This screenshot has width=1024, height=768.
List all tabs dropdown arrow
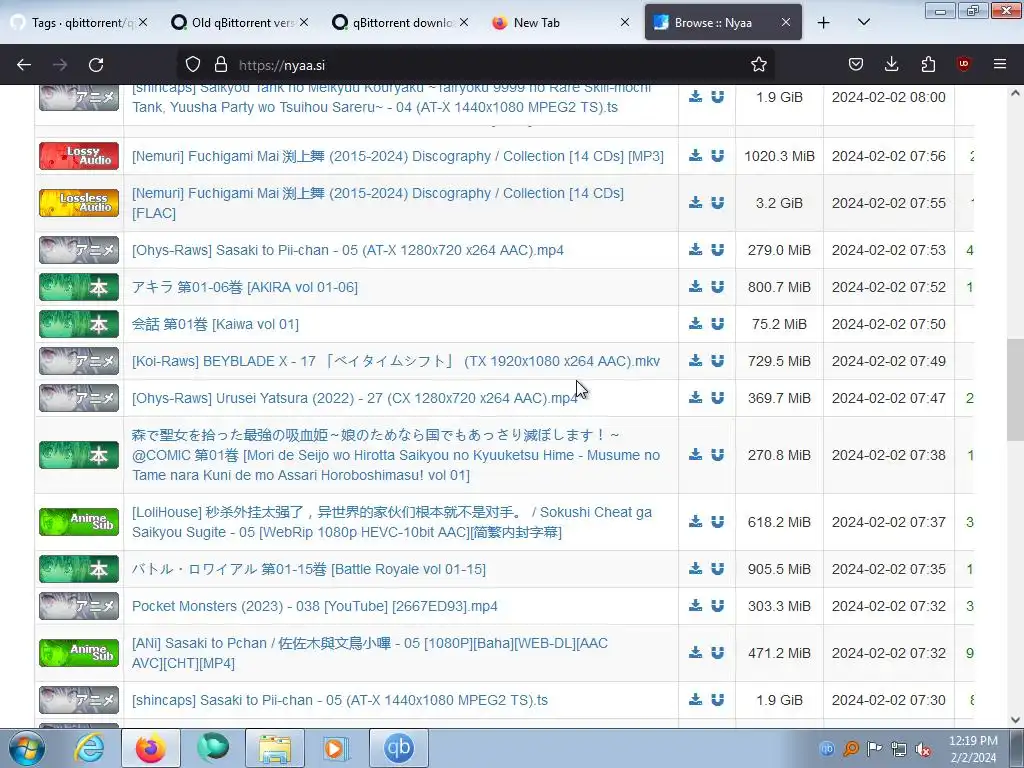click(863, 22)
